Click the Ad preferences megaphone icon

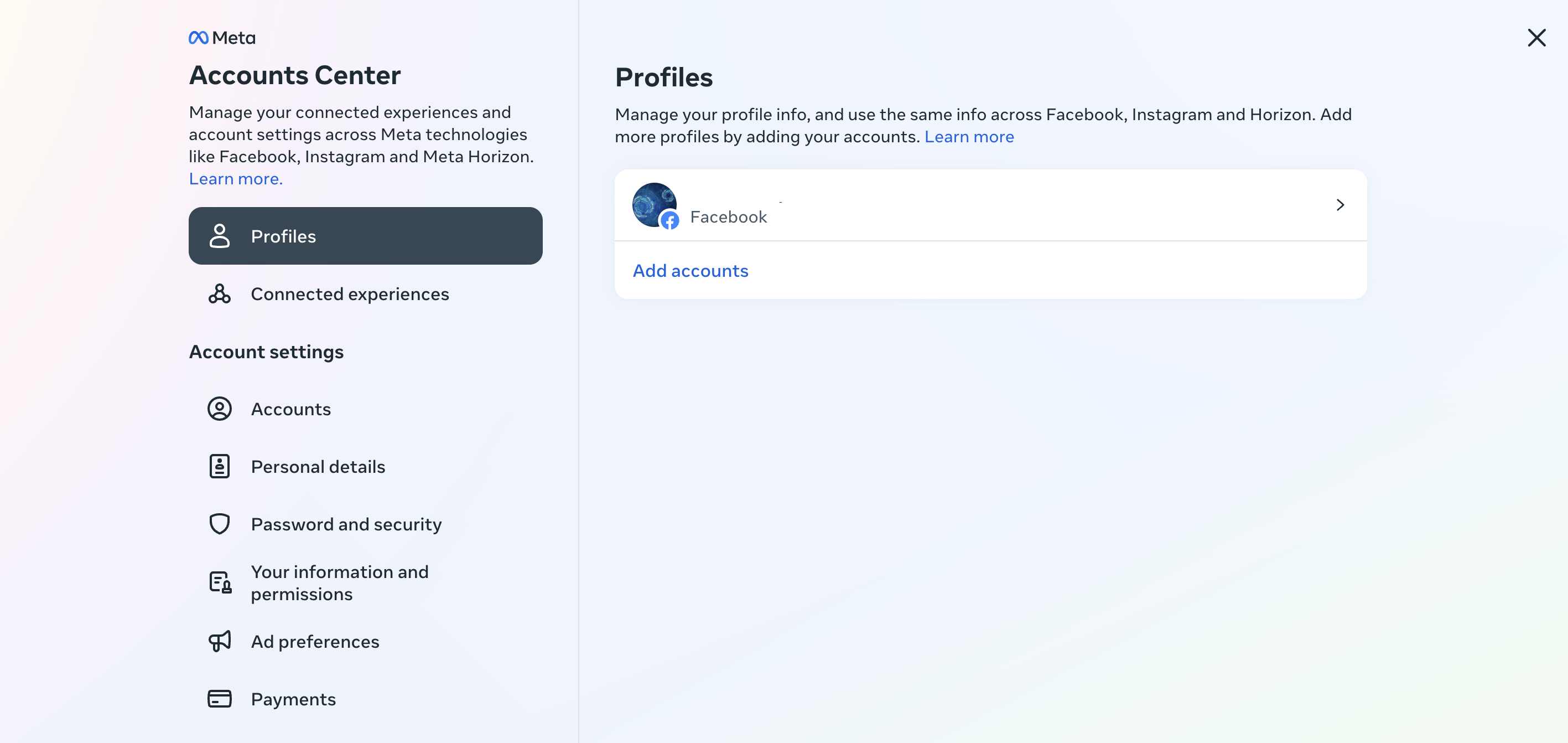pyautogui.click(x=219, y=641)
